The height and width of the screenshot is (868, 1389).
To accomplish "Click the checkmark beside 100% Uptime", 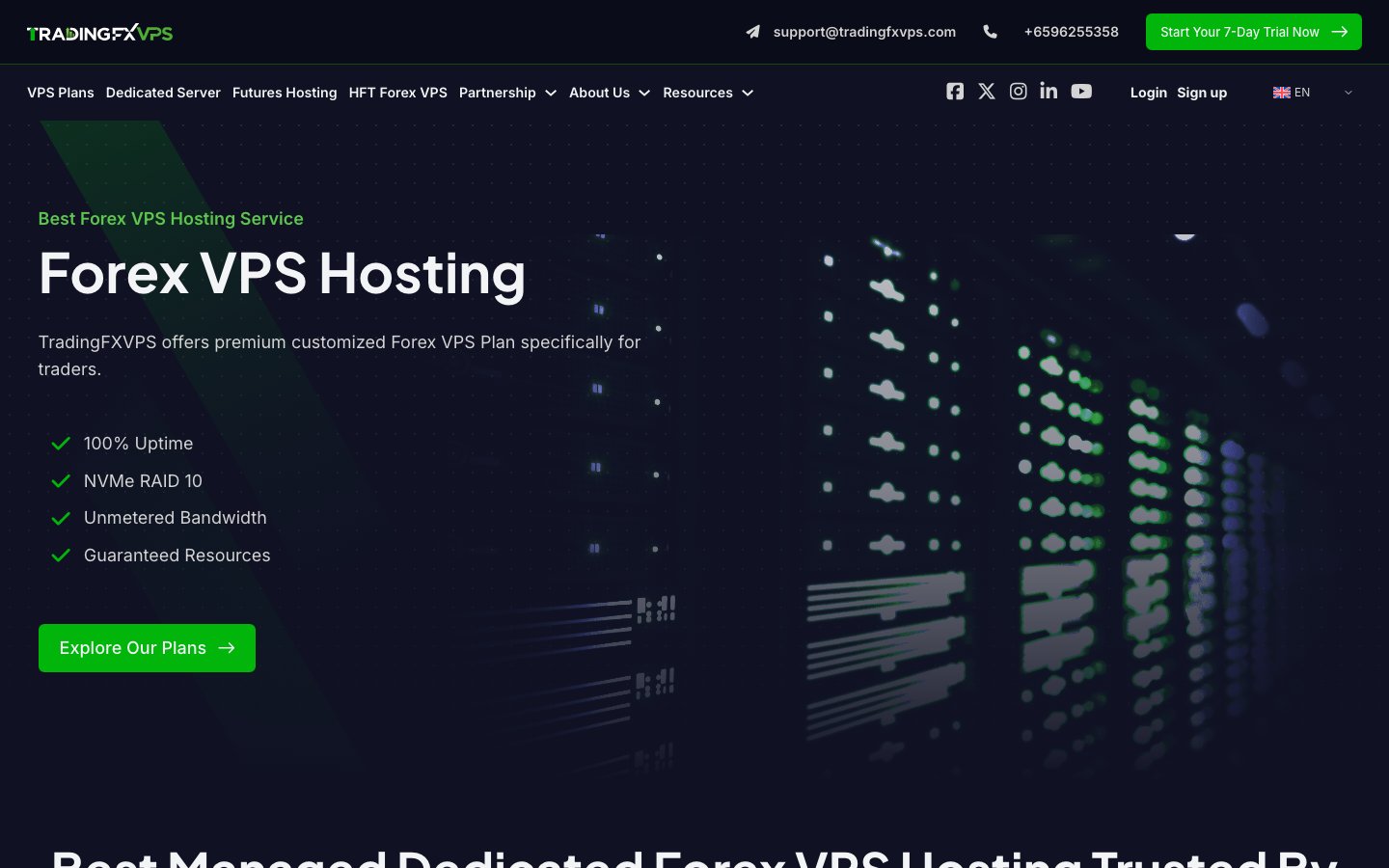I will pos(61,444).
